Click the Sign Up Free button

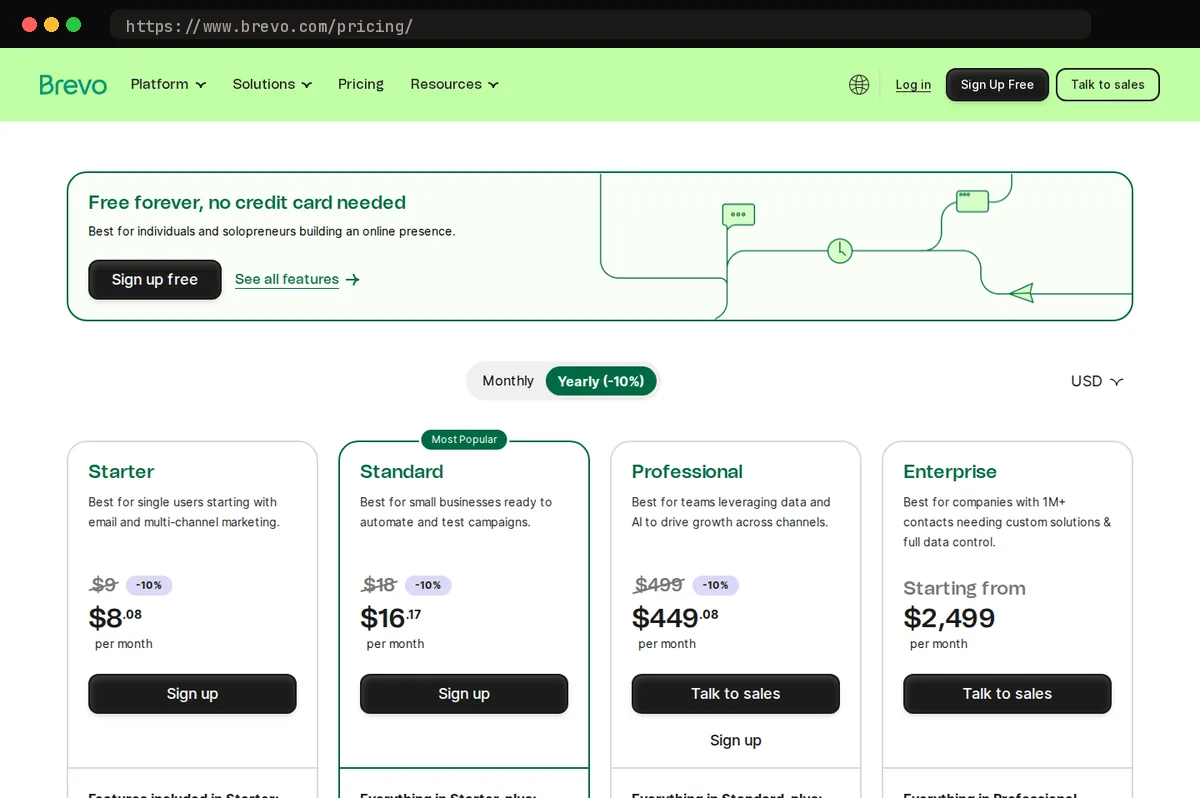(997, 85)
